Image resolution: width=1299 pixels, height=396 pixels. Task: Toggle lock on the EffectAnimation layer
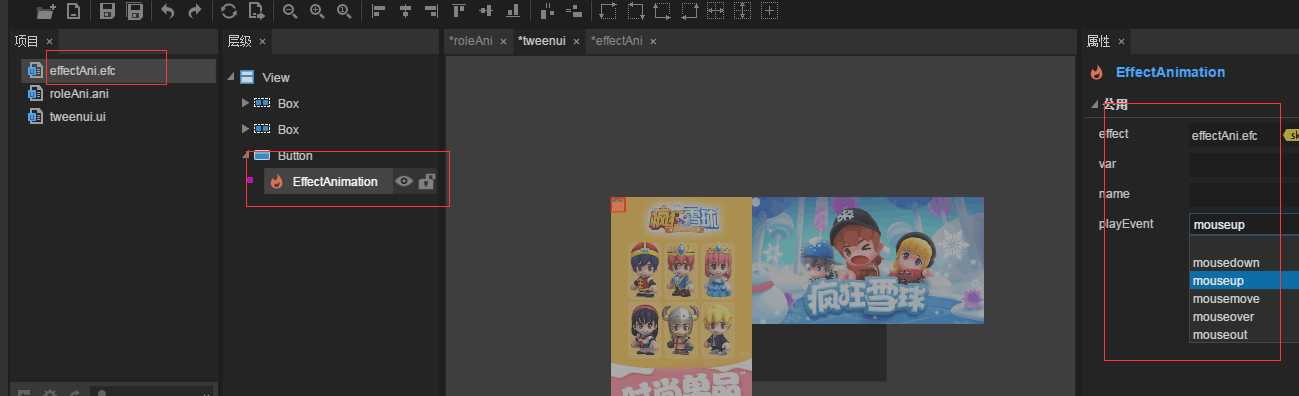pyautogui.click(x=427, y=181)
